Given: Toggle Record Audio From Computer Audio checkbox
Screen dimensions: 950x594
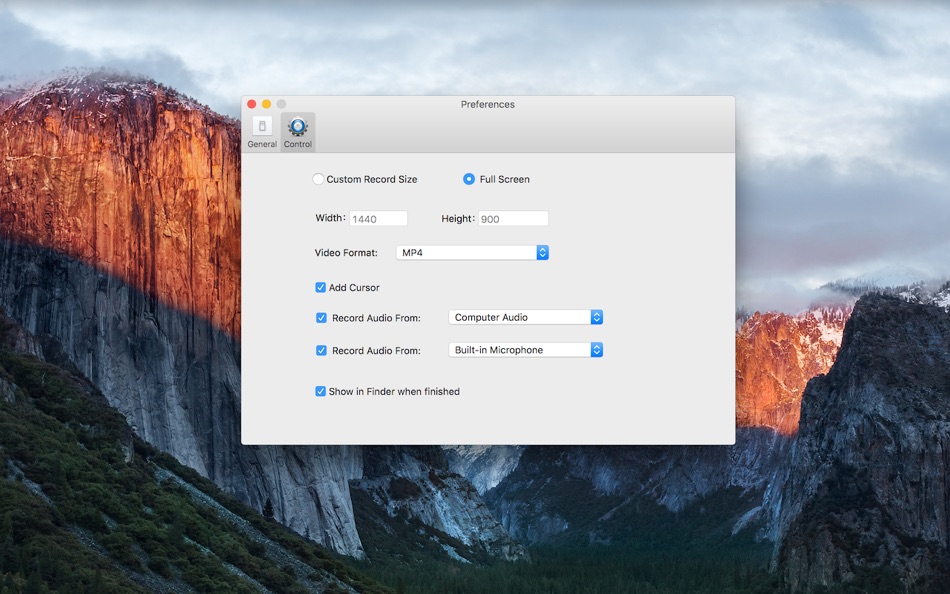Looking at the screenshot, I should click(321, 318).
